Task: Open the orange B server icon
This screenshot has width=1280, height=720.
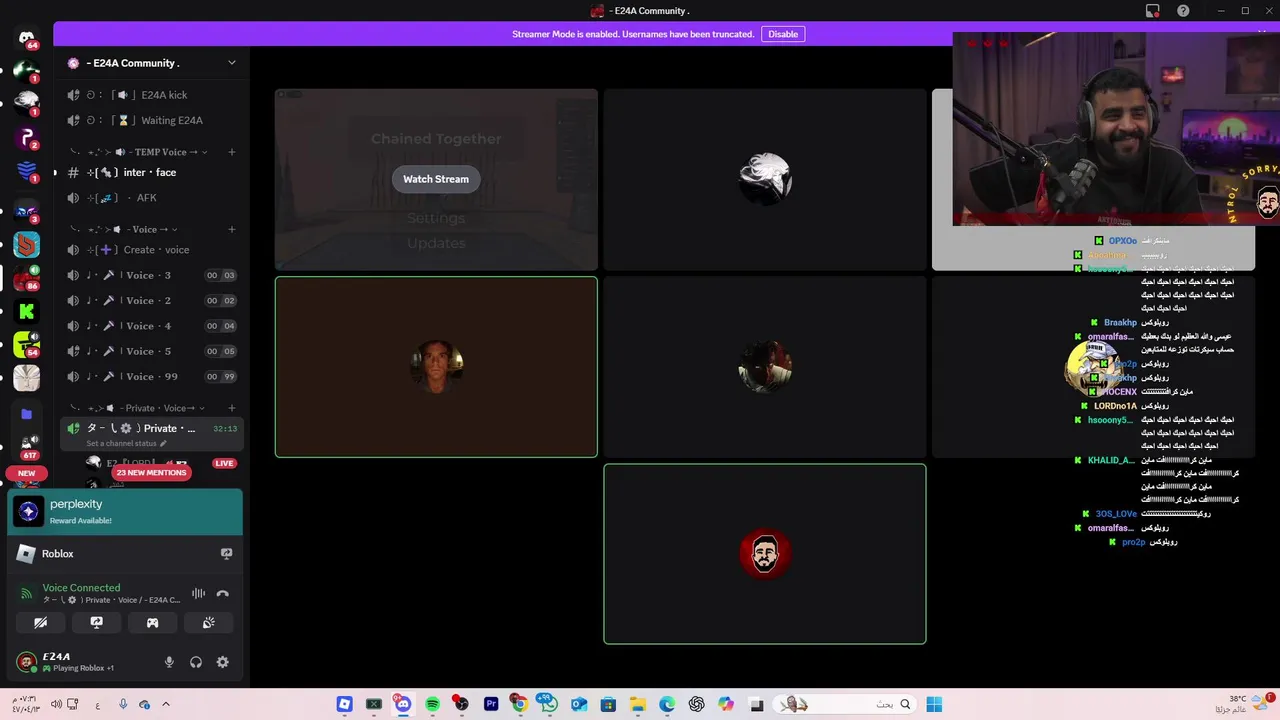Action: coord(27,244)
